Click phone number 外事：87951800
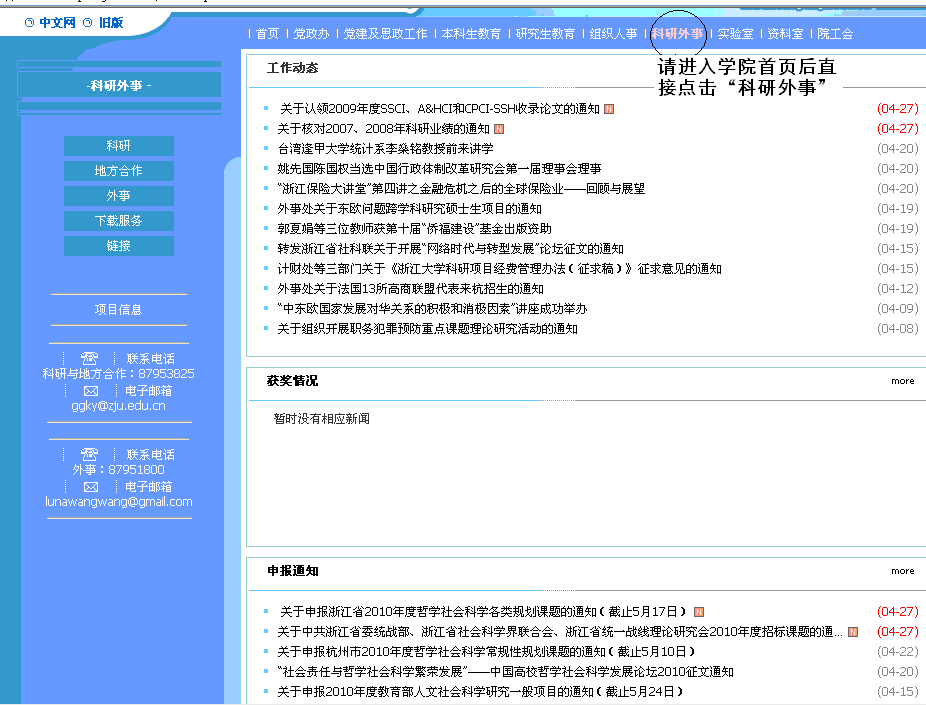 point(119,471)
